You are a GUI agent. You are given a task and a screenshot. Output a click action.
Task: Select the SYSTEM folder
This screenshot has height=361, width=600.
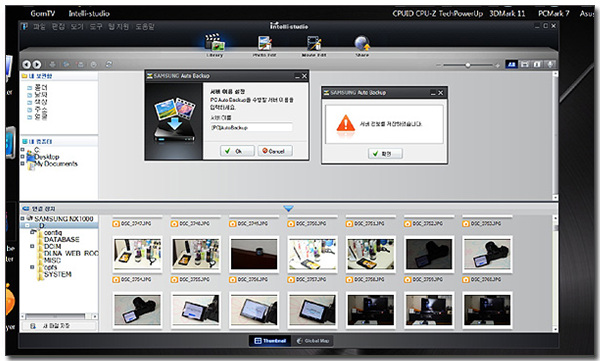(x=57, y=274)
